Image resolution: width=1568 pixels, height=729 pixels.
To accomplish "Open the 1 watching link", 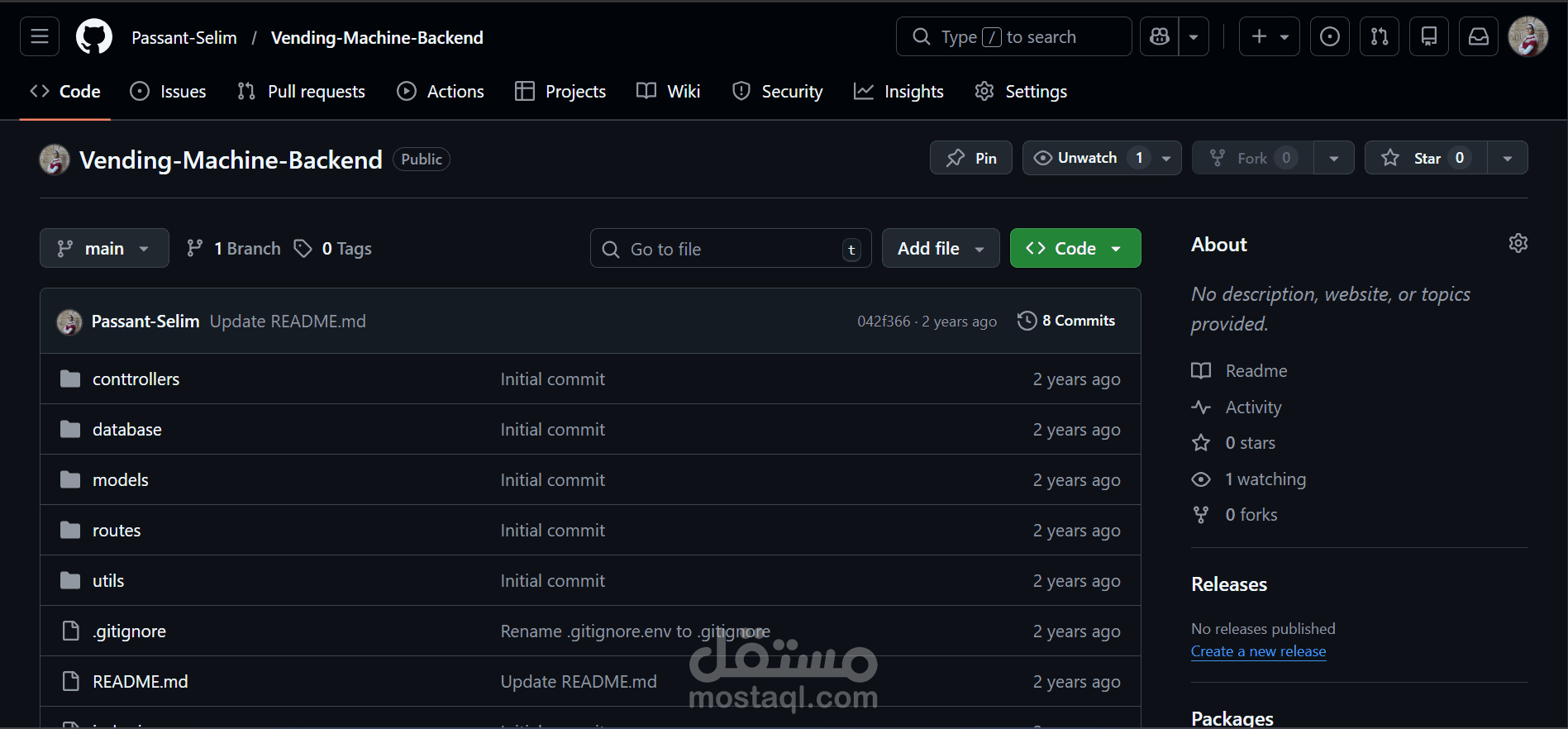I will 1249,479.
